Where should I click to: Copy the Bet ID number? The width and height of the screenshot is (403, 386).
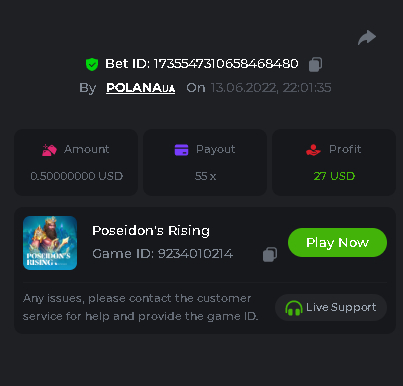315,64
